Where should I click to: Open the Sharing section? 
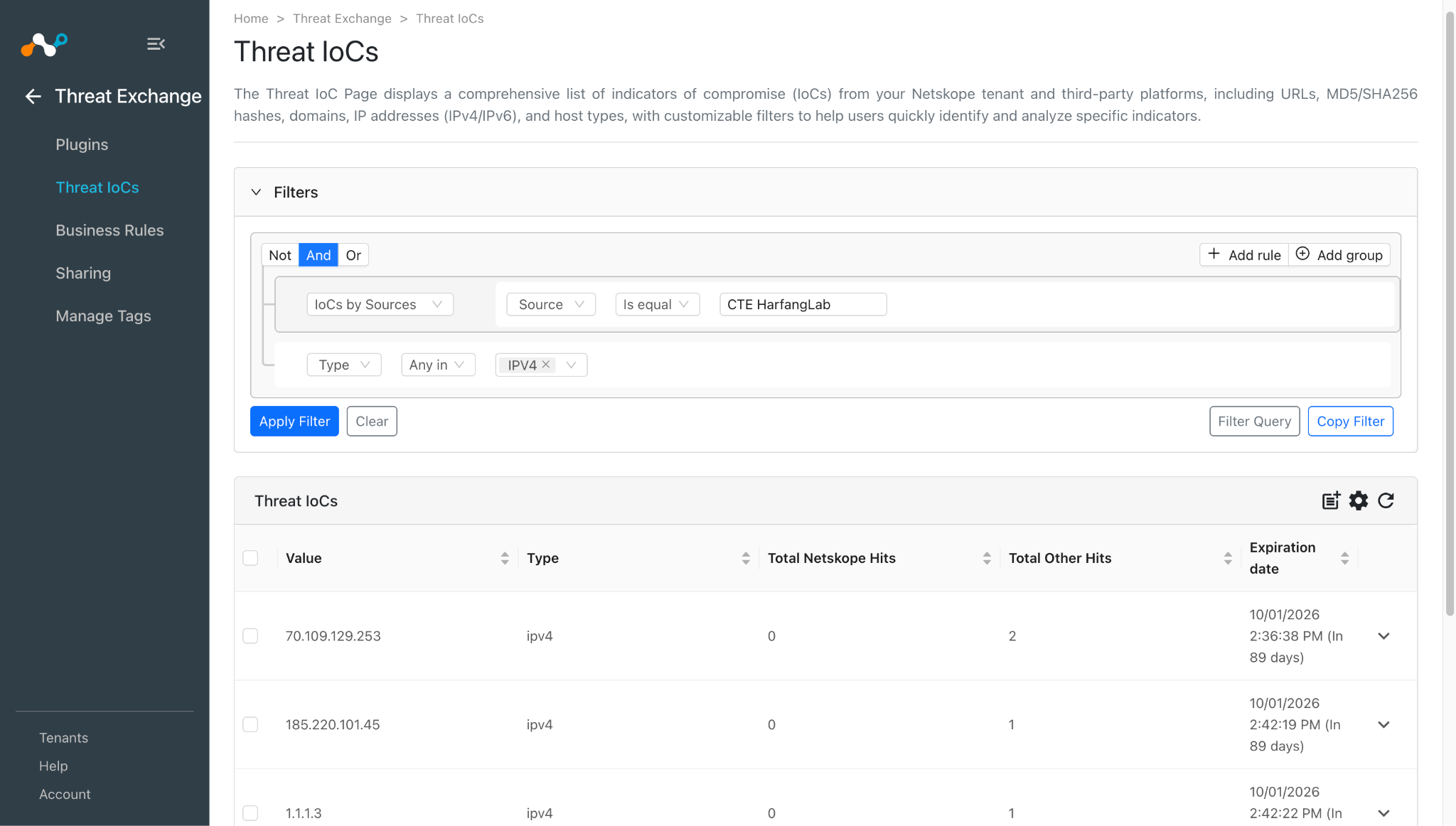(x=83, y=273)
